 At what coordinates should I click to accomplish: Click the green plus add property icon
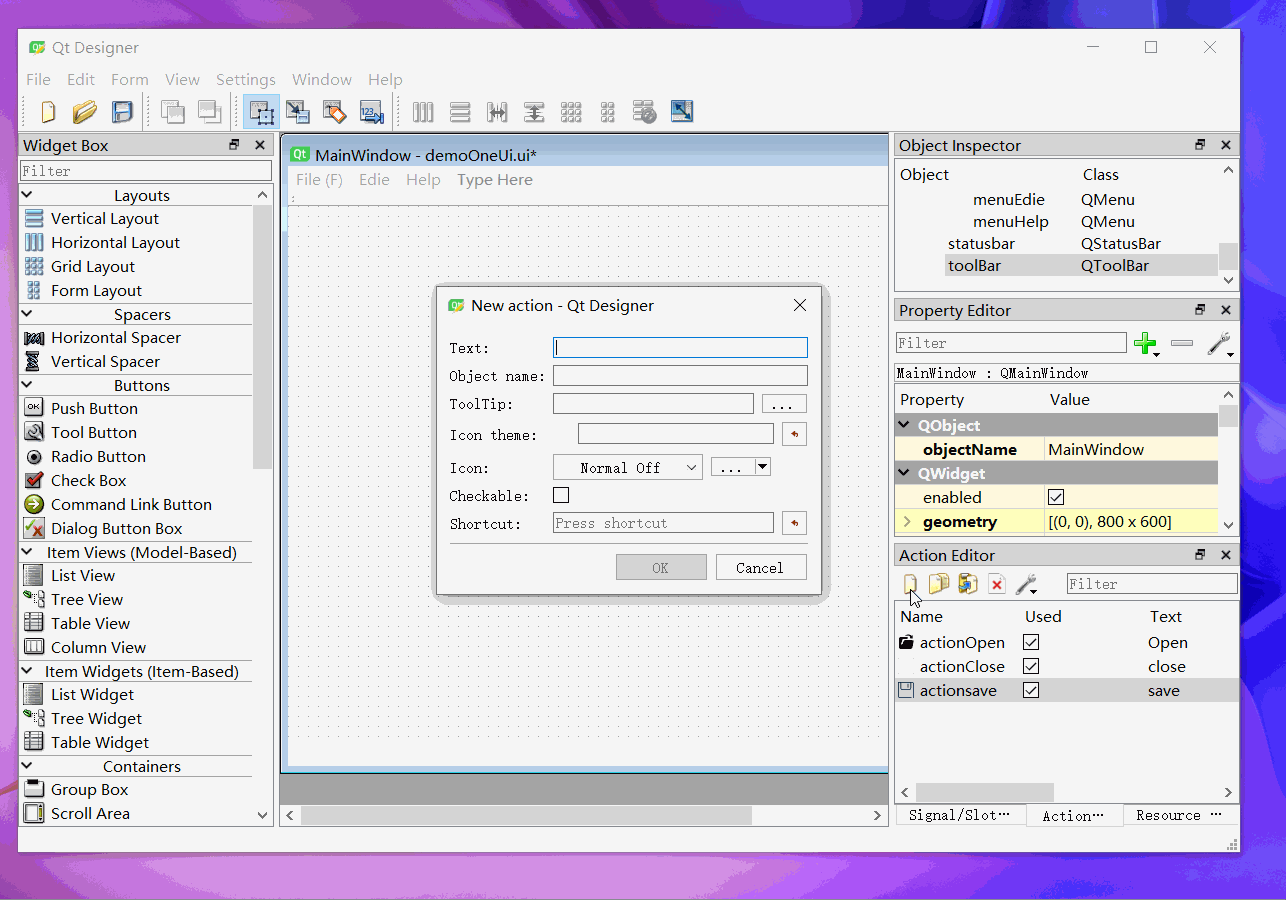1146,343
